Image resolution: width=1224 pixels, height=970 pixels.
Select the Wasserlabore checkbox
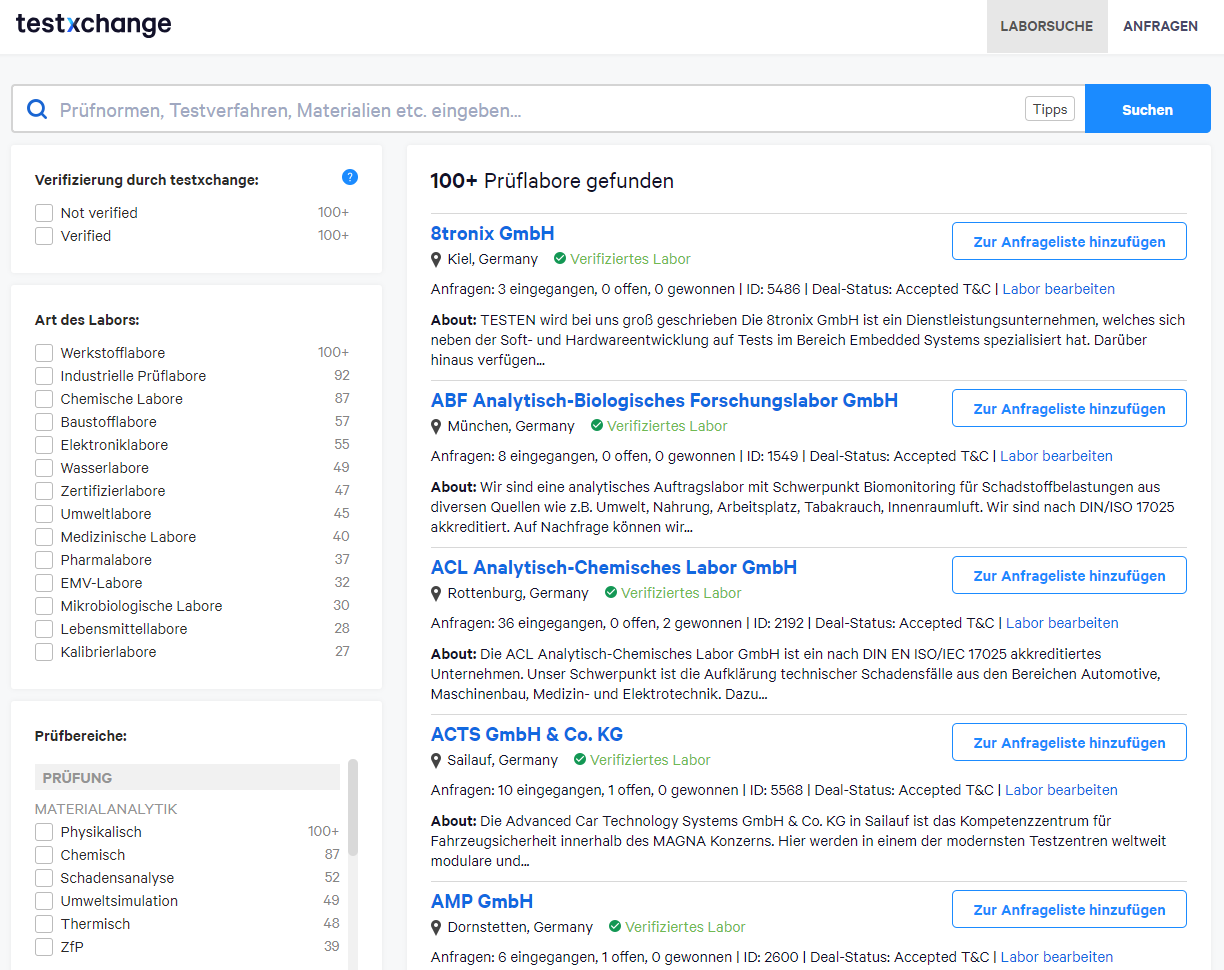[44, 468]
